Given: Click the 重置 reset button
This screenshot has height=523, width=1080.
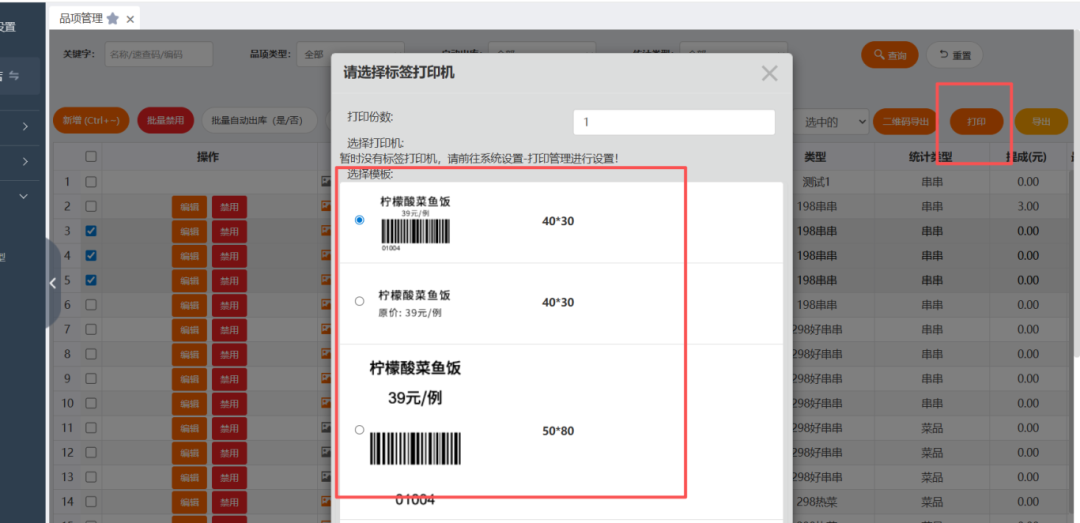Looking at the screenshot, I should [954, 55].
